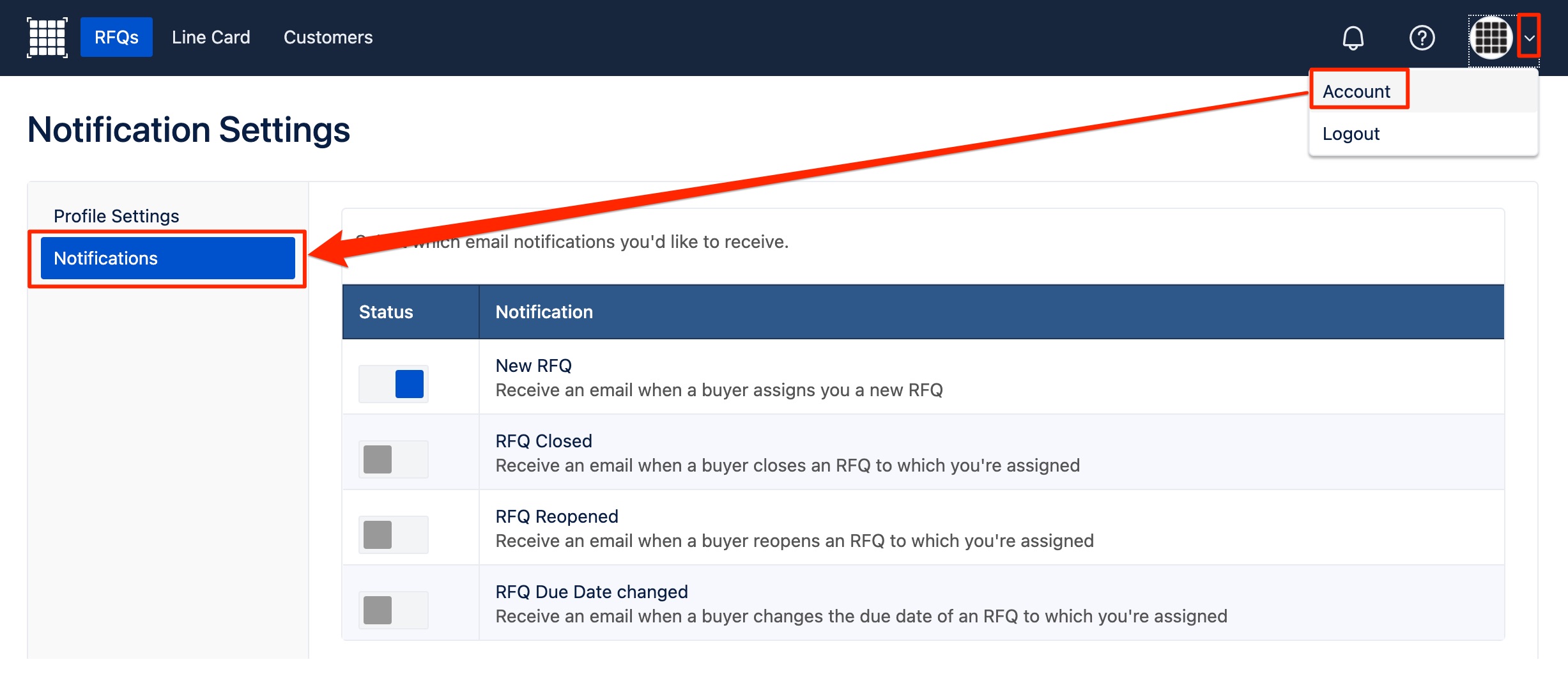Enable the RFQ Closed notification toggle

[394, 459]
